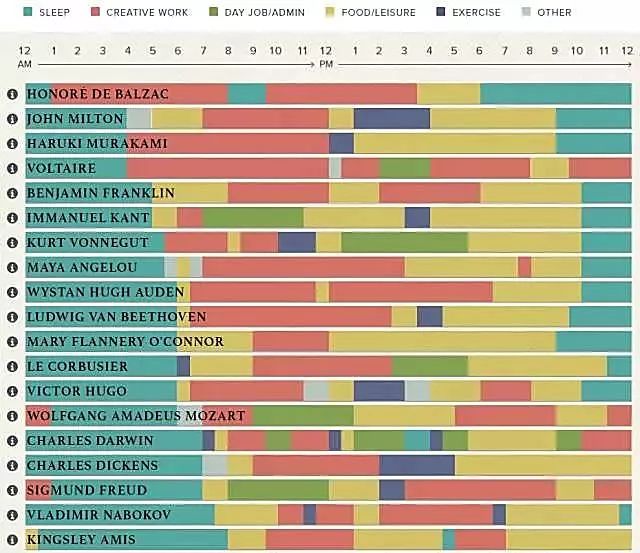Click the HARUKI MURAKAMI name

(97, 144)
